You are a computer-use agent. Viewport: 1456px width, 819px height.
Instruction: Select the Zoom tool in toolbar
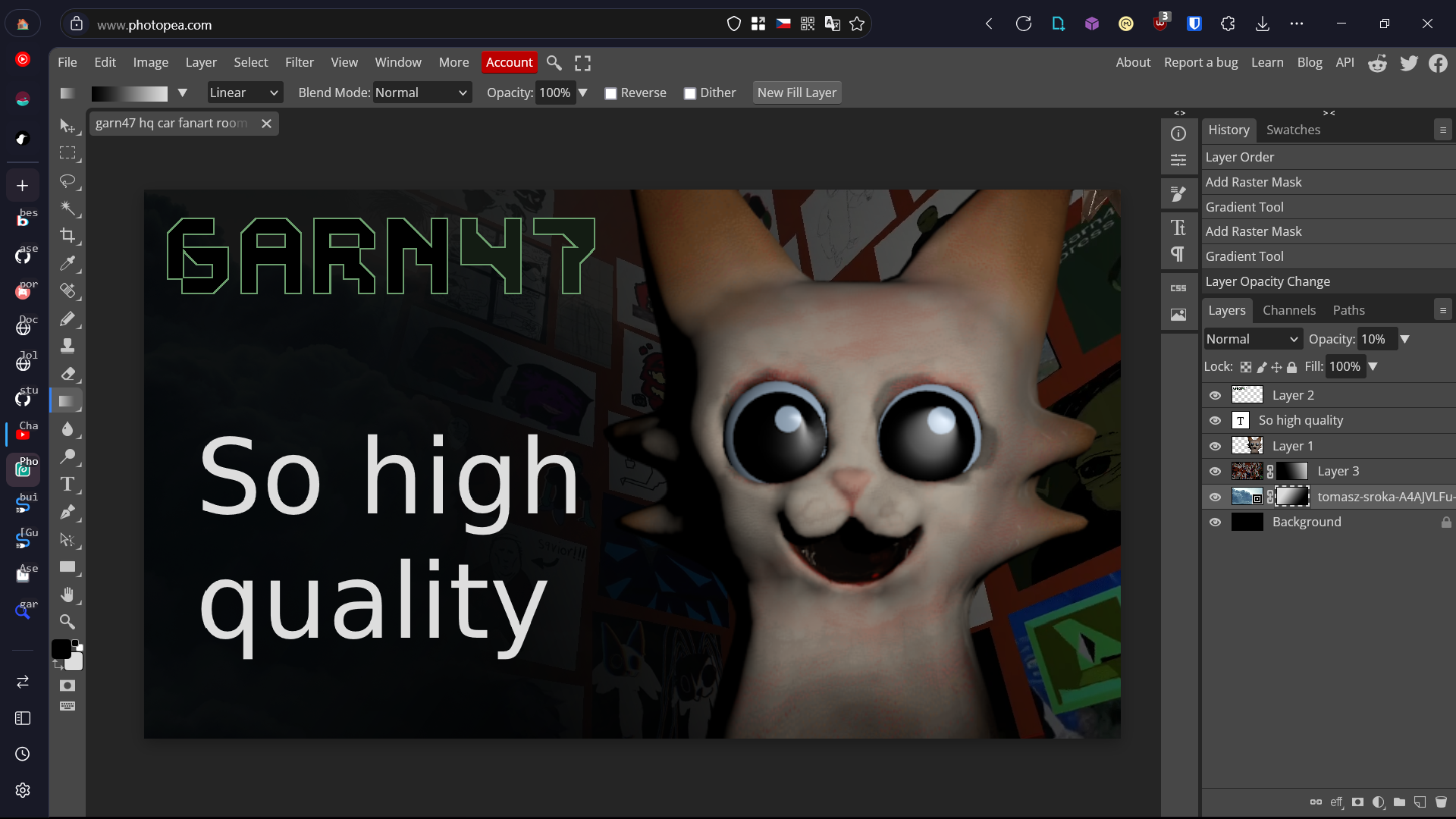coord(67,622)
